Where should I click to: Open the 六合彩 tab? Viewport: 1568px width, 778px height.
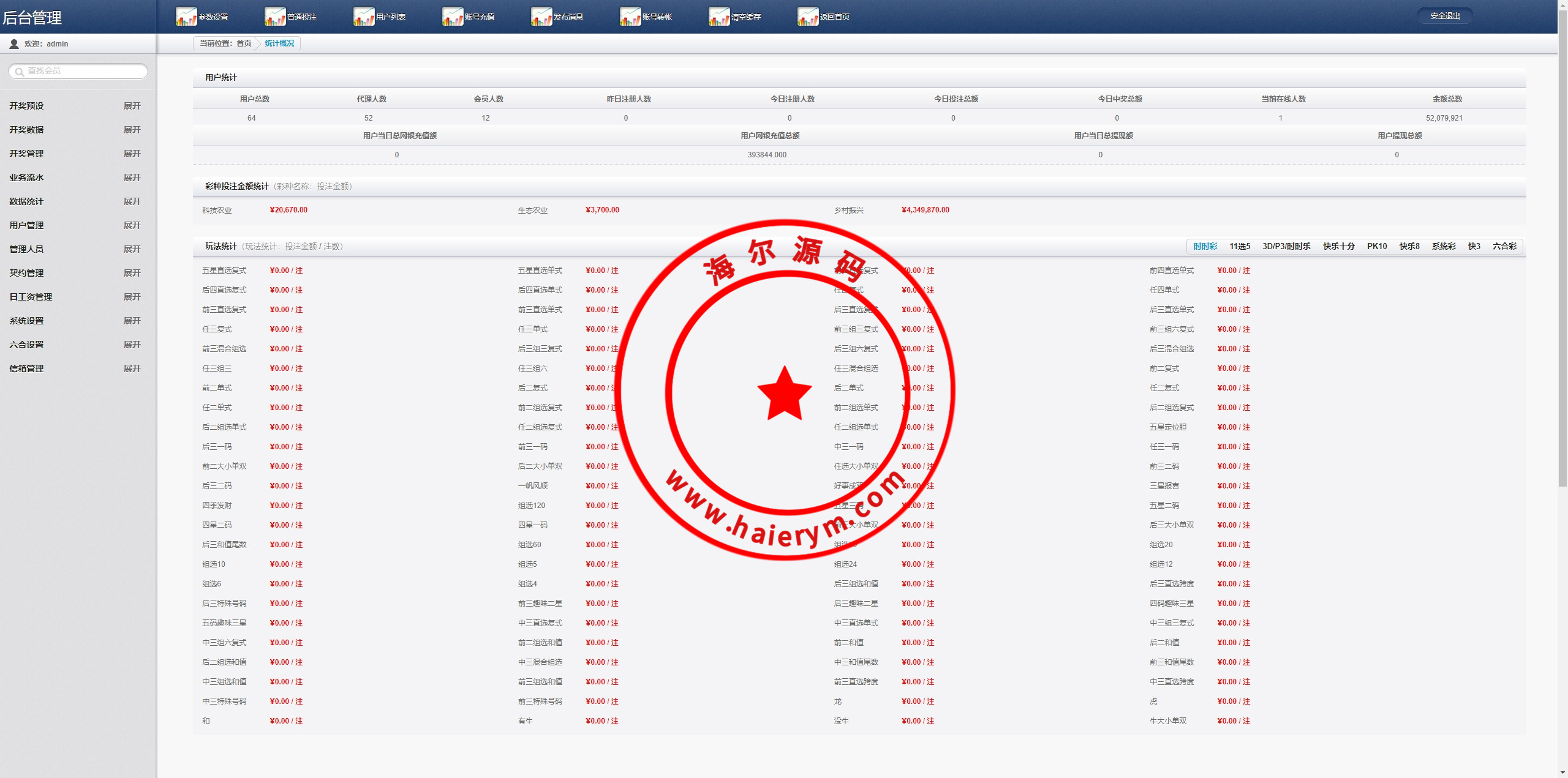point(1504,246)
